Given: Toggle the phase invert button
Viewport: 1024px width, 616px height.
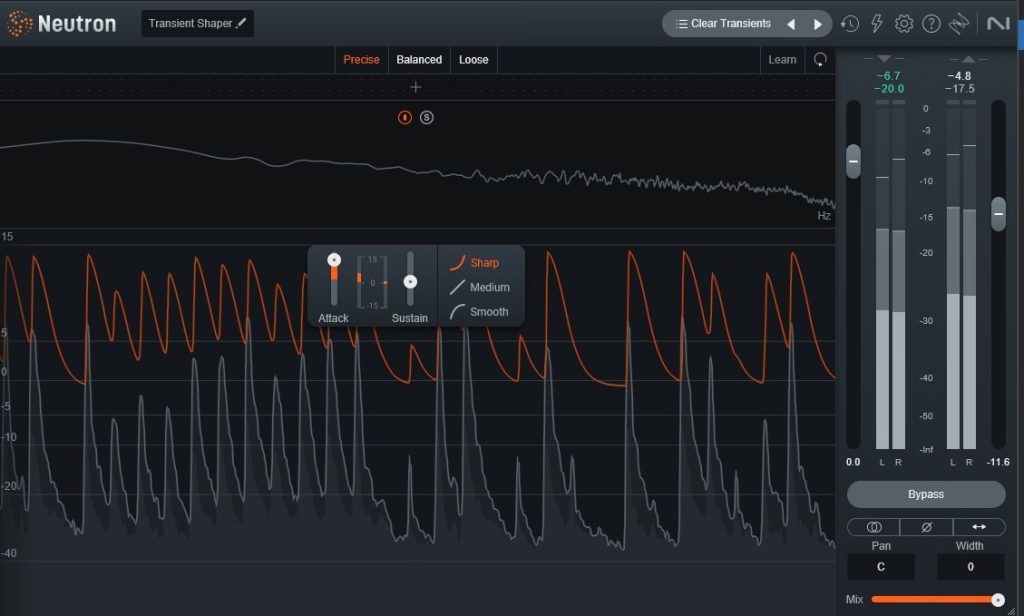Looking at the screenshot, I should click(x=926, y=526).
